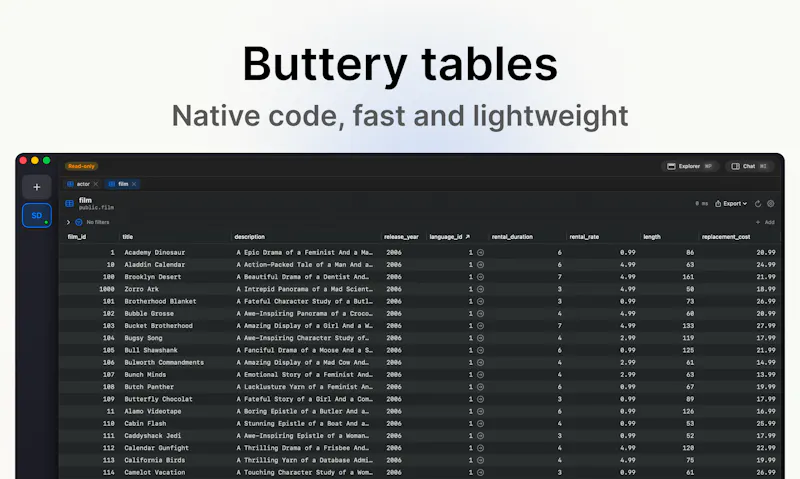
Task: Click the film table icon near title
Action: pos(69,204)
